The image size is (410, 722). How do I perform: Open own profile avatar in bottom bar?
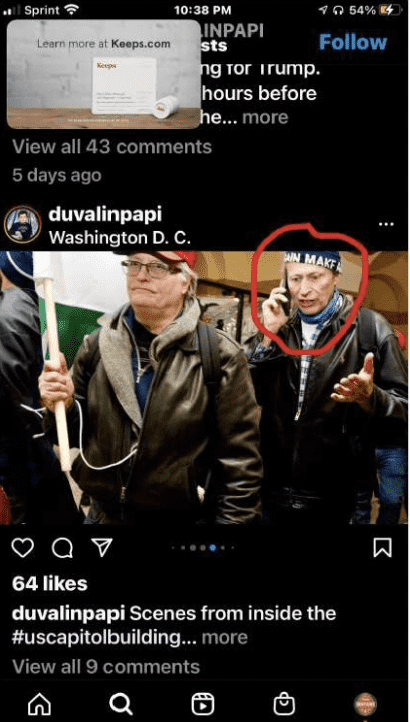pos(365,705)
